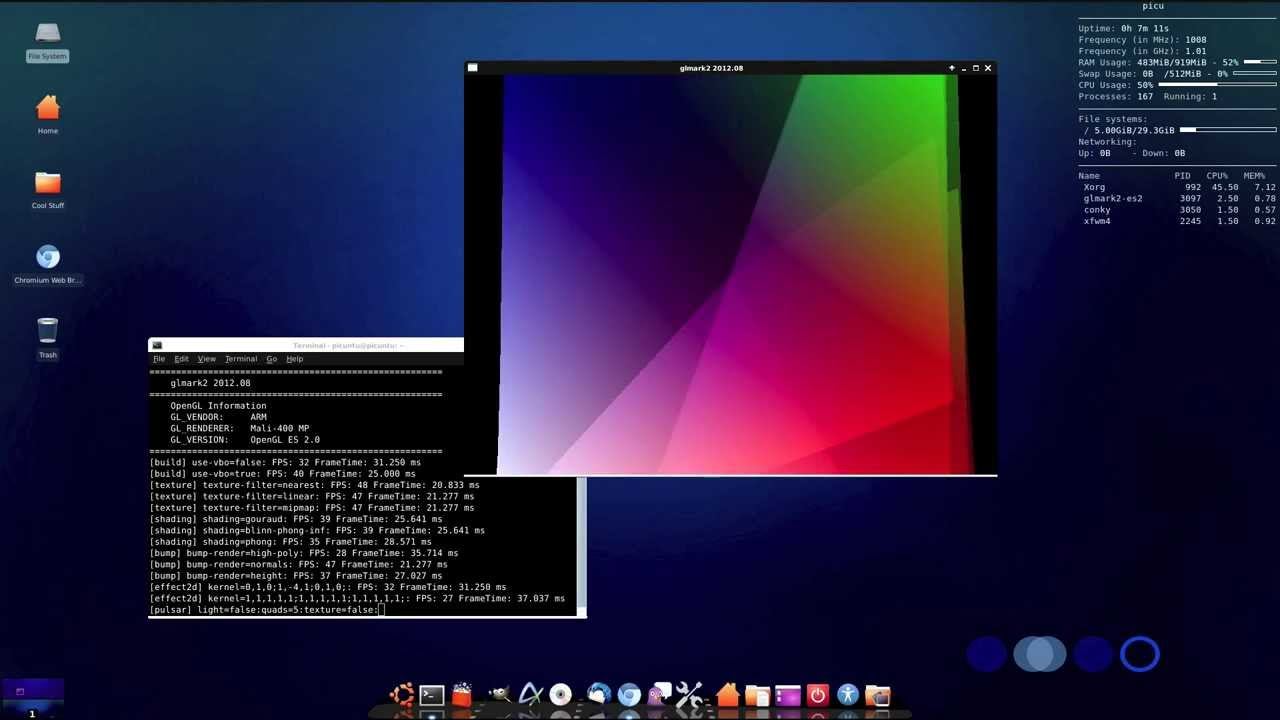Open the pictures folder icon at dock end
1280x720 pixels.
point(878,695)
